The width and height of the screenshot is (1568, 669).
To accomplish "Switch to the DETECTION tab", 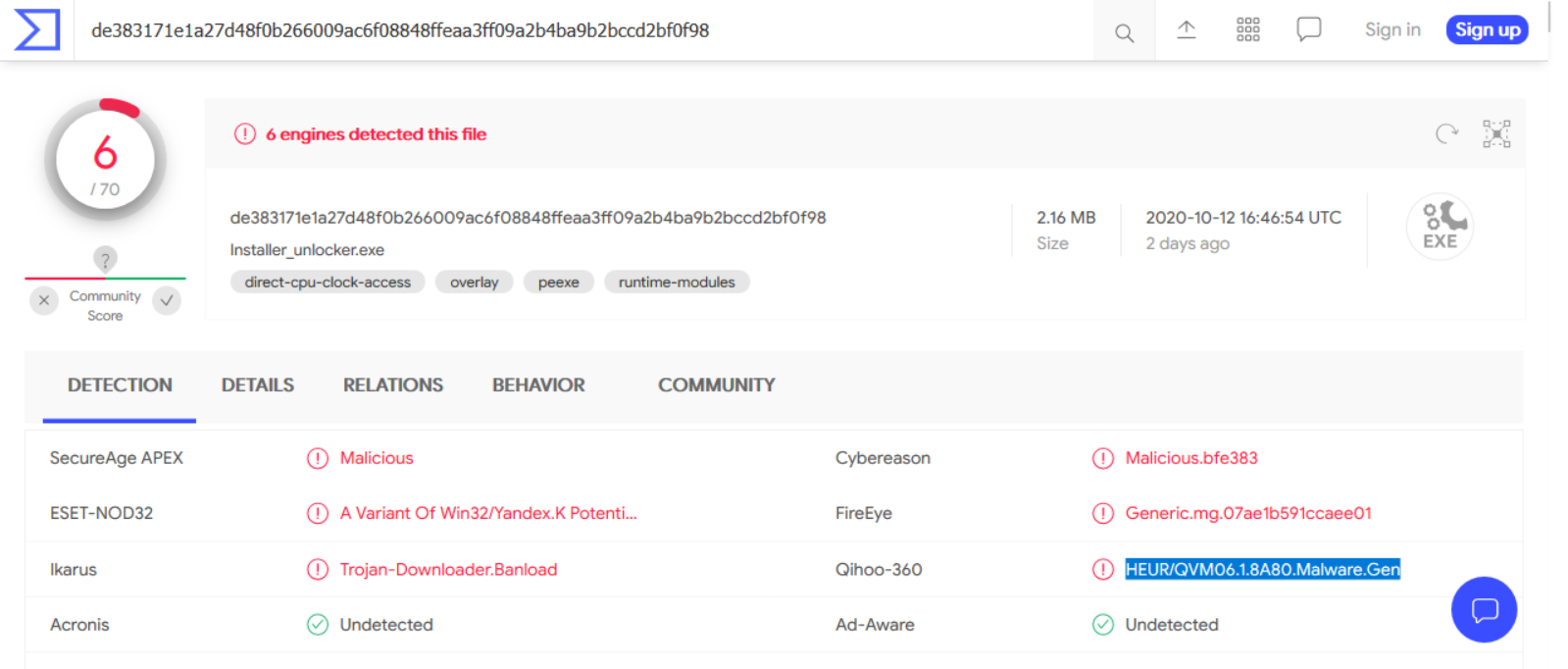I will [x=120, y=386].
